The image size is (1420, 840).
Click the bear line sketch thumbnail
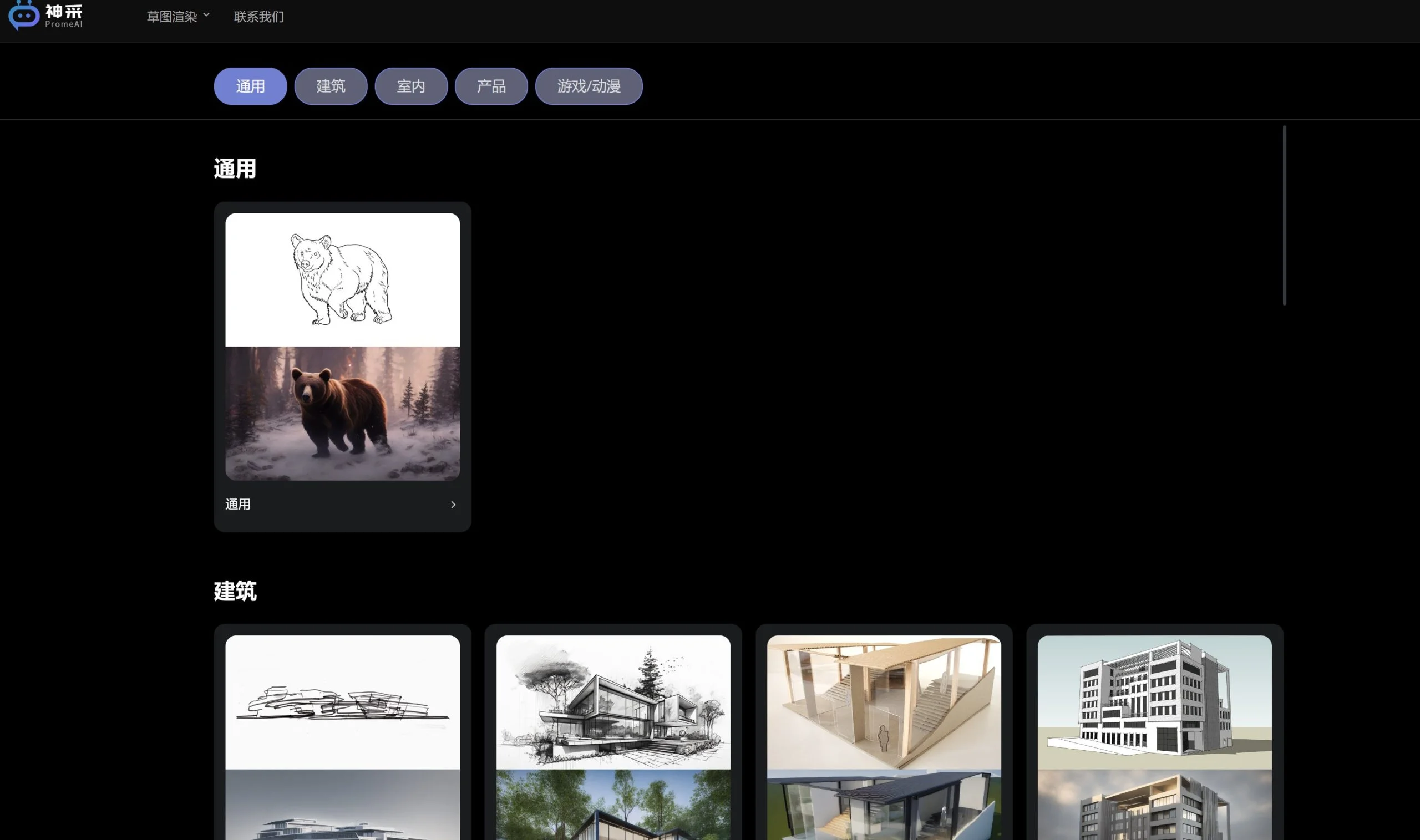[342, 279]
